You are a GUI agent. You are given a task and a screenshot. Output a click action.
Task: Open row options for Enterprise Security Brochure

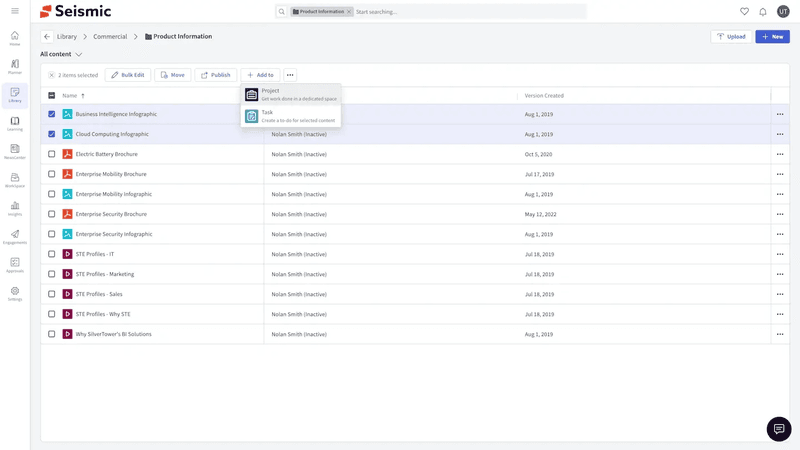point(780,214)
